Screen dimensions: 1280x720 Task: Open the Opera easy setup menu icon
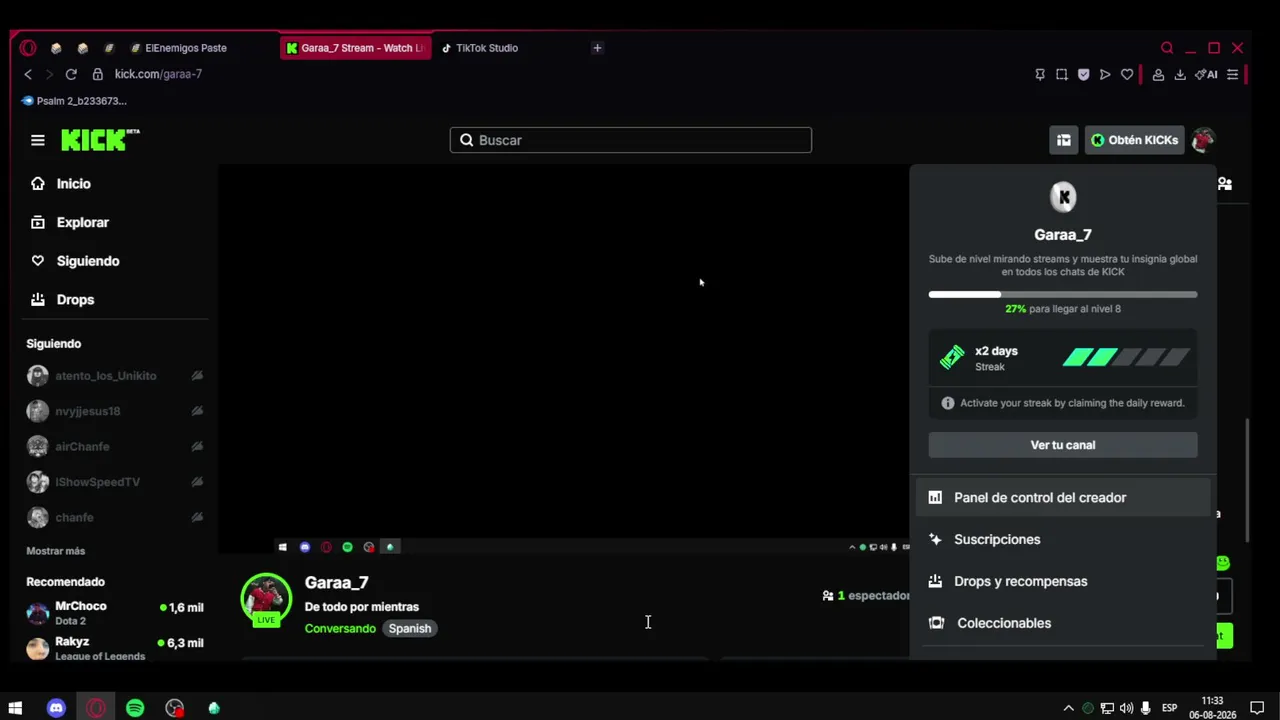pyautogui.click(x=1233, y=74)
